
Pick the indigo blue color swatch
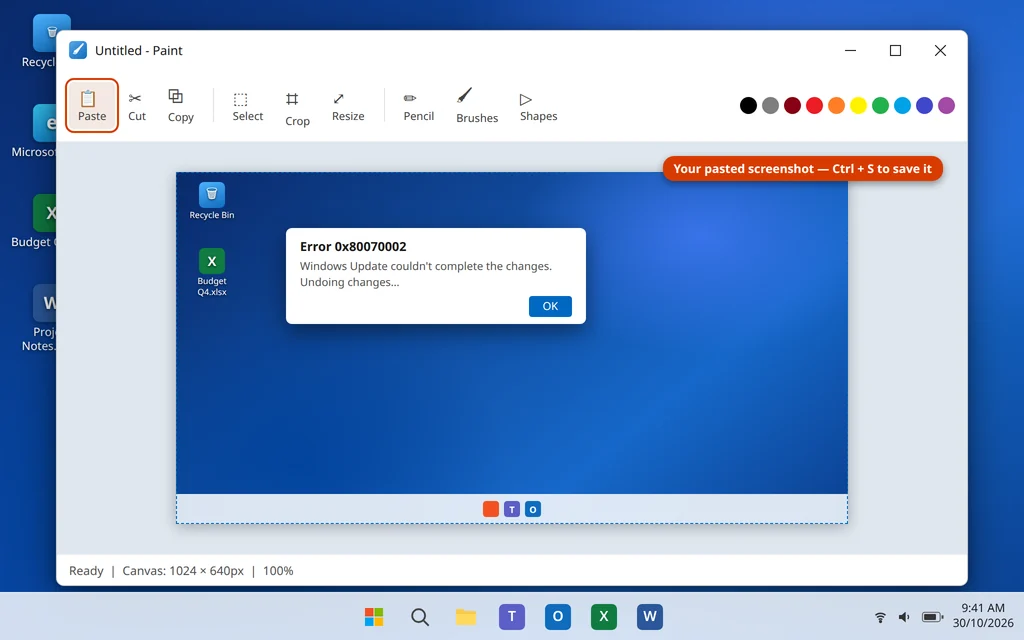pos(924,105)
